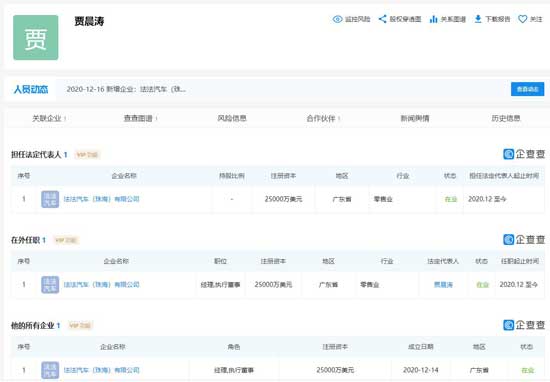Click VIP badge beside 担任法定代表人
Viewport: 550px width, 382px height.
(x=87, y=155)
